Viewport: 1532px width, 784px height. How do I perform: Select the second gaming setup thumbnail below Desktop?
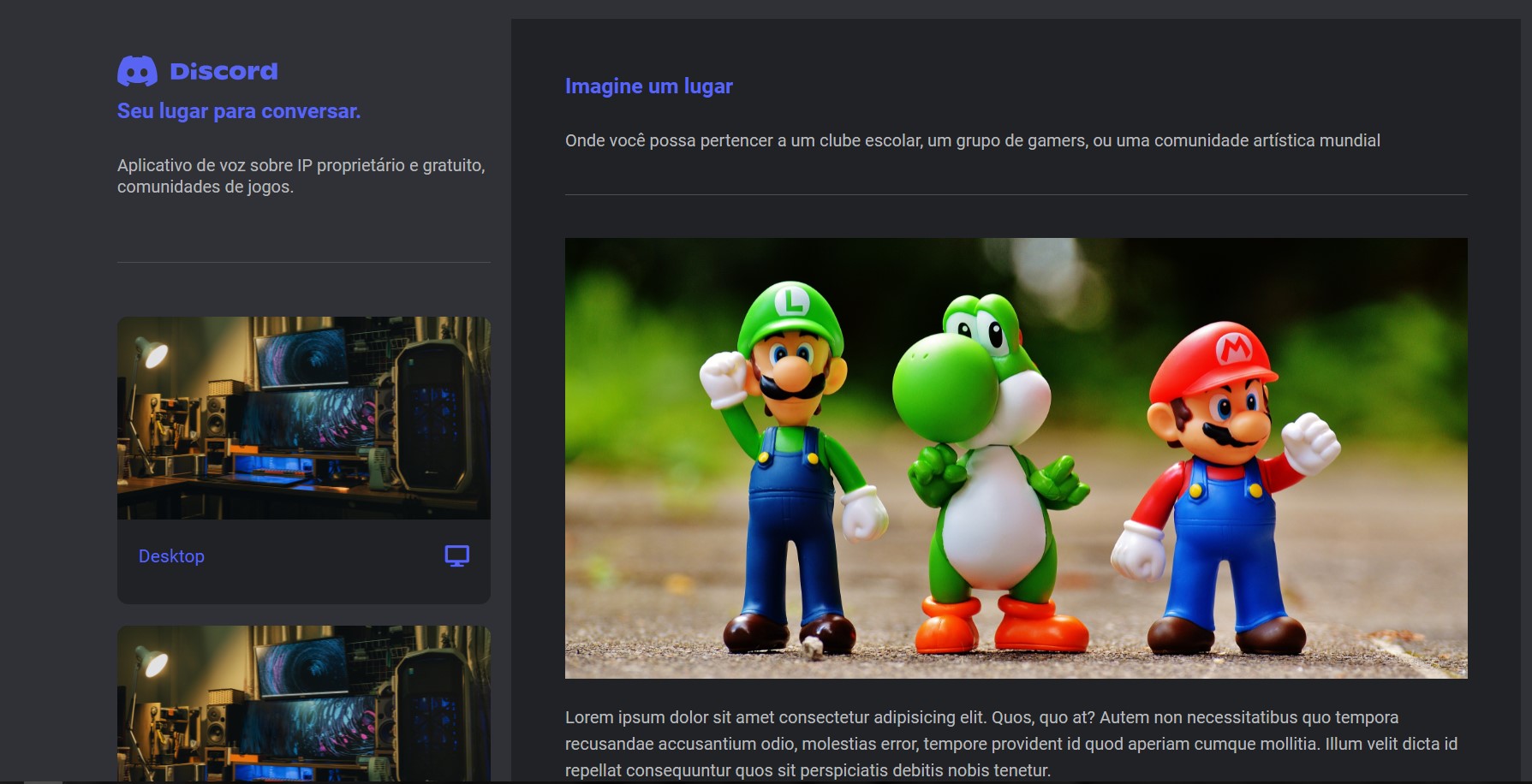(x=303, y=702)
